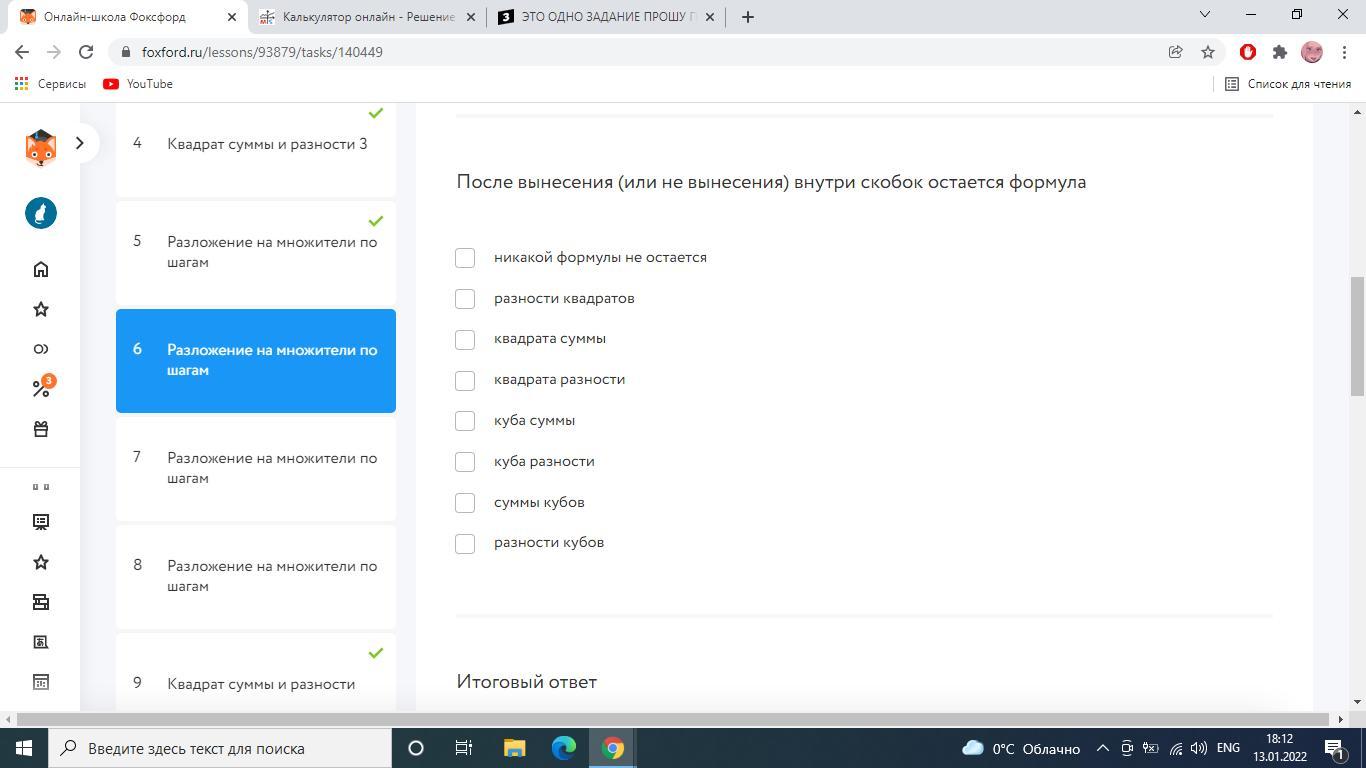Click the blue rocket circle icon
Screen dimensions: 1366x768
(41, 213)
